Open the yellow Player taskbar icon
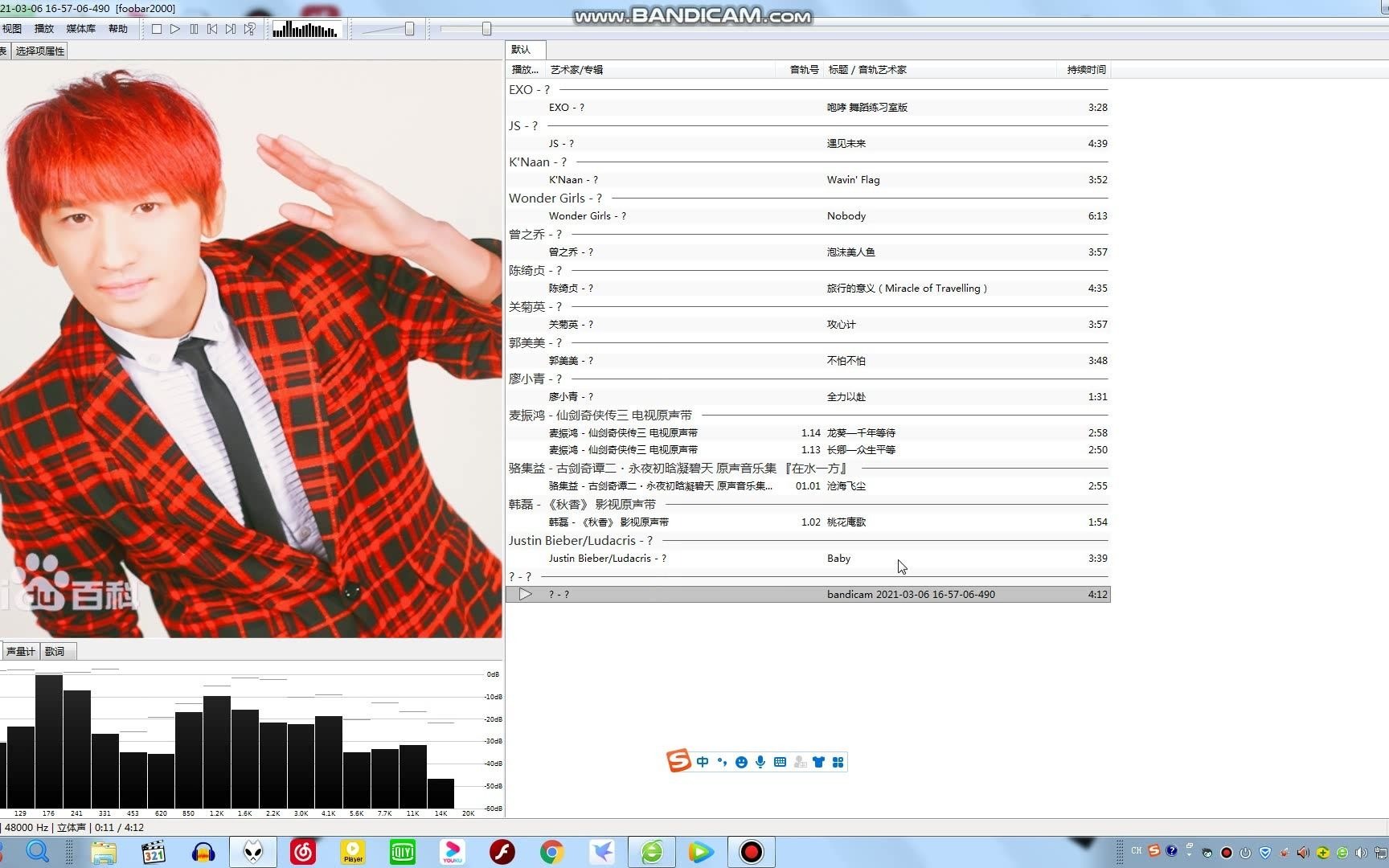This screenshot has width=1389, height=868. point(353,852)
